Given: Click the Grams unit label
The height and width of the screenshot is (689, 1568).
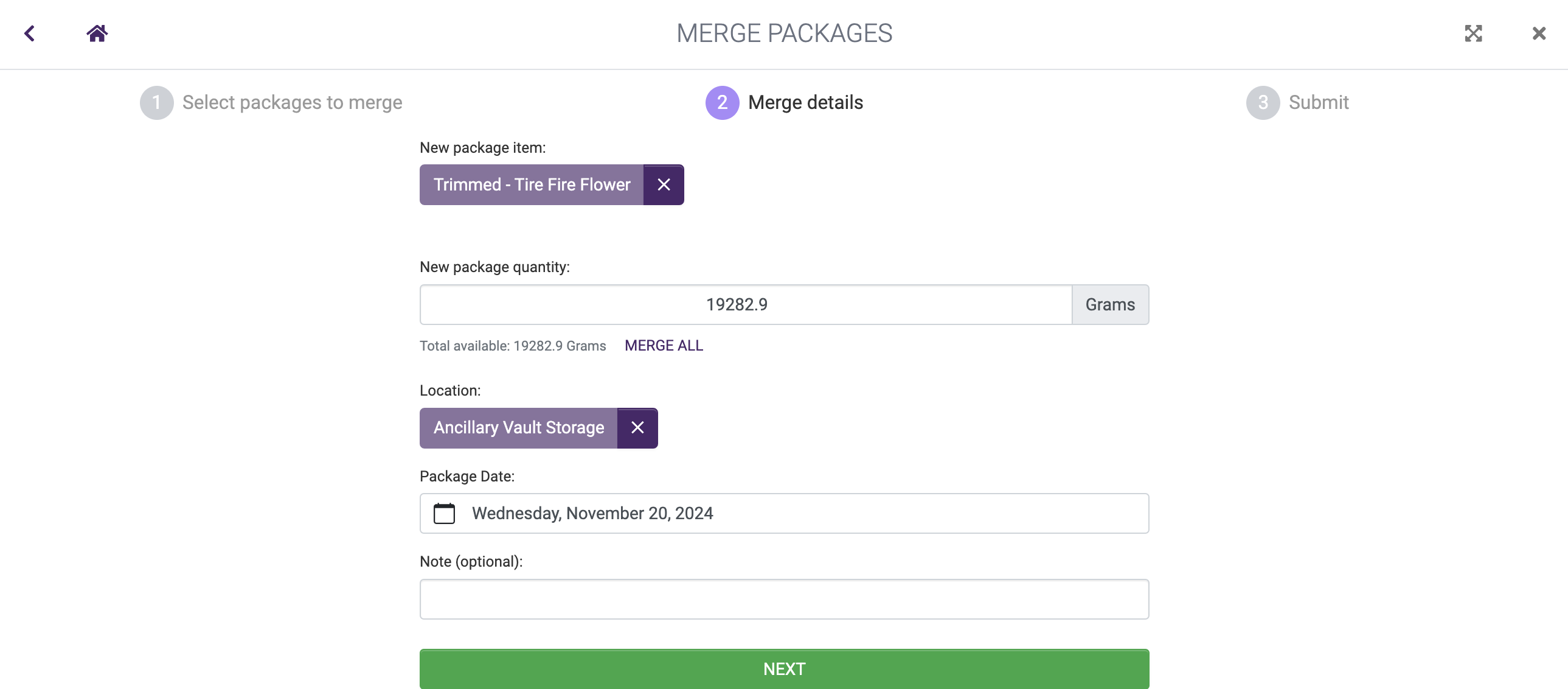Looking at the screenshot, I should click(x=1109, y=304).
